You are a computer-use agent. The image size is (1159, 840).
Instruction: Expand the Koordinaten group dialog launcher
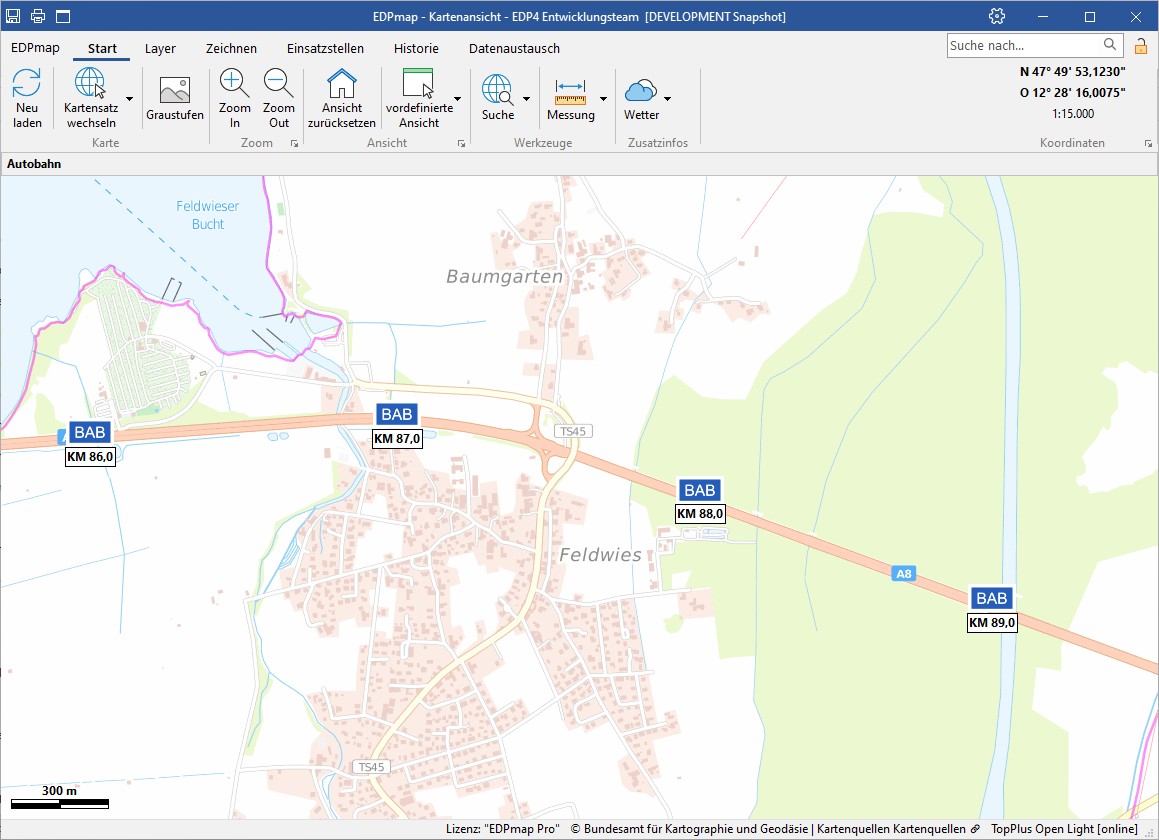point(1148,144)
